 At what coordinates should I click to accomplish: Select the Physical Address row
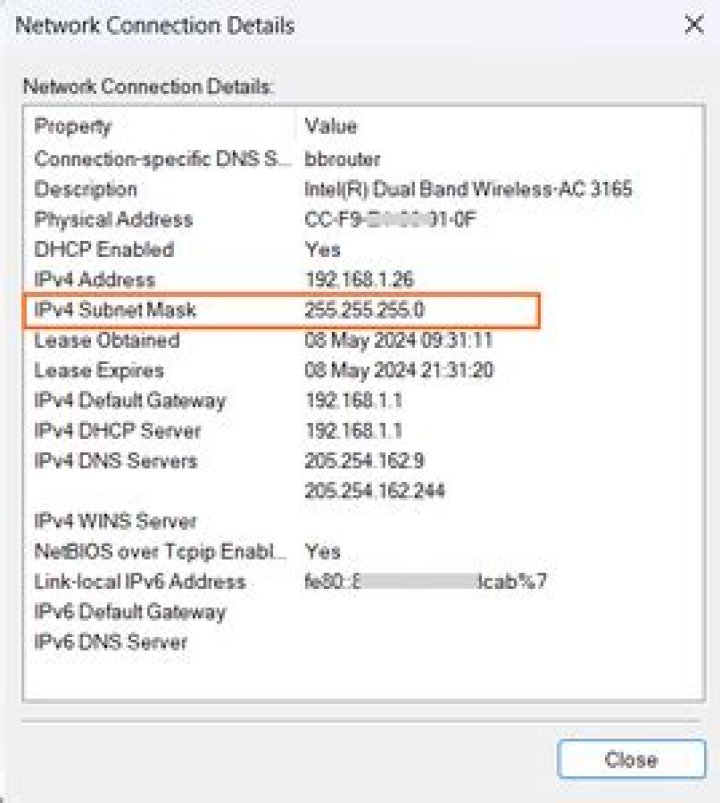coord(113,219)
